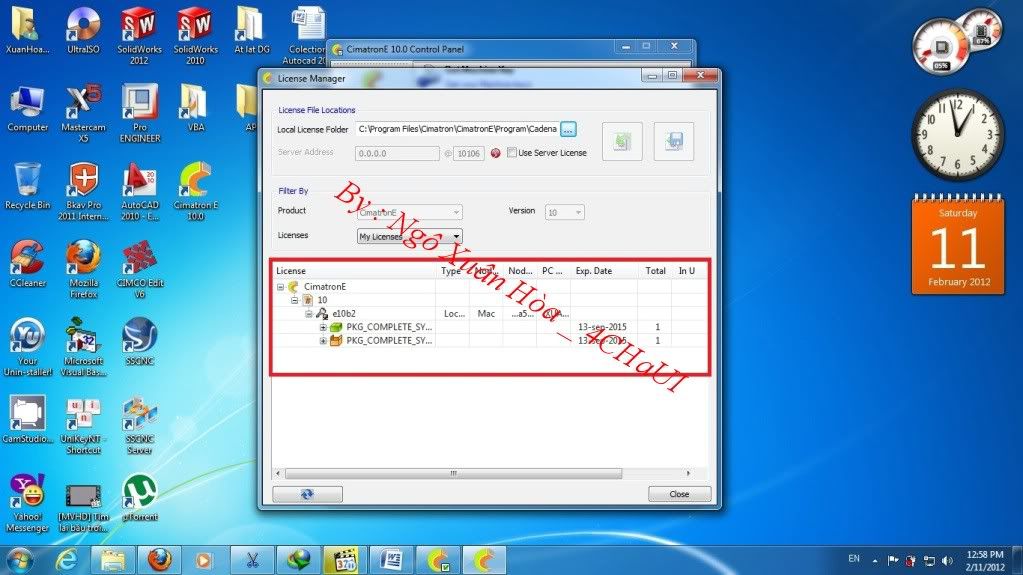This screenshot has width=1023, height=575.
Task: Enable the Use Server License checkbox
Action: coord(512,153)
